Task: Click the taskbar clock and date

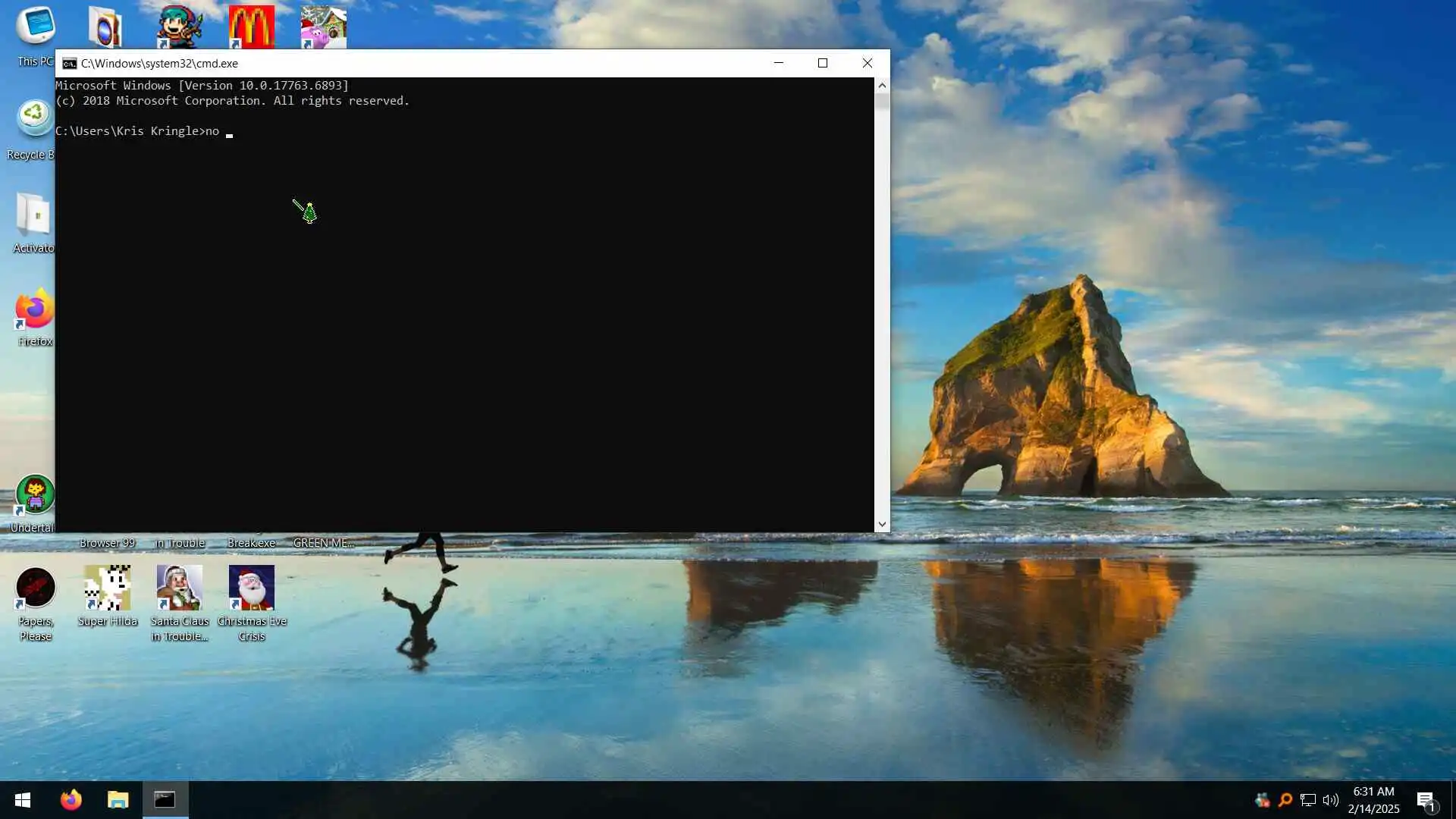Action: click(x=1373, y=800)
